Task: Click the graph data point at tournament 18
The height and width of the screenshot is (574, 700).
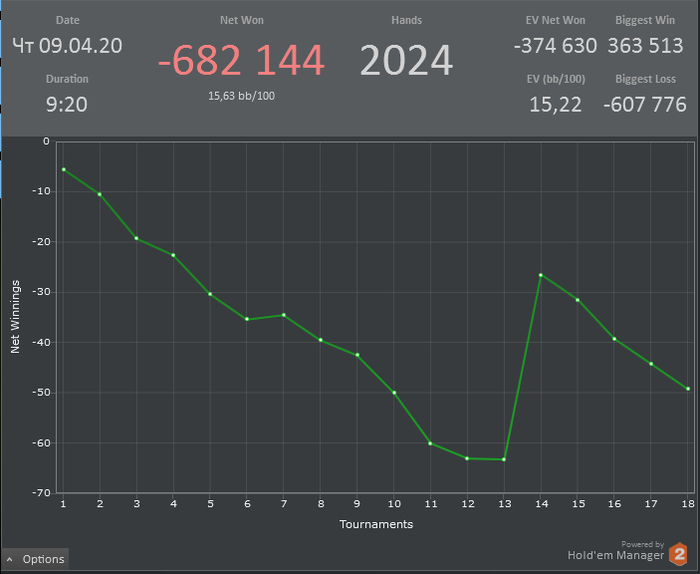Action: point(688,389)
